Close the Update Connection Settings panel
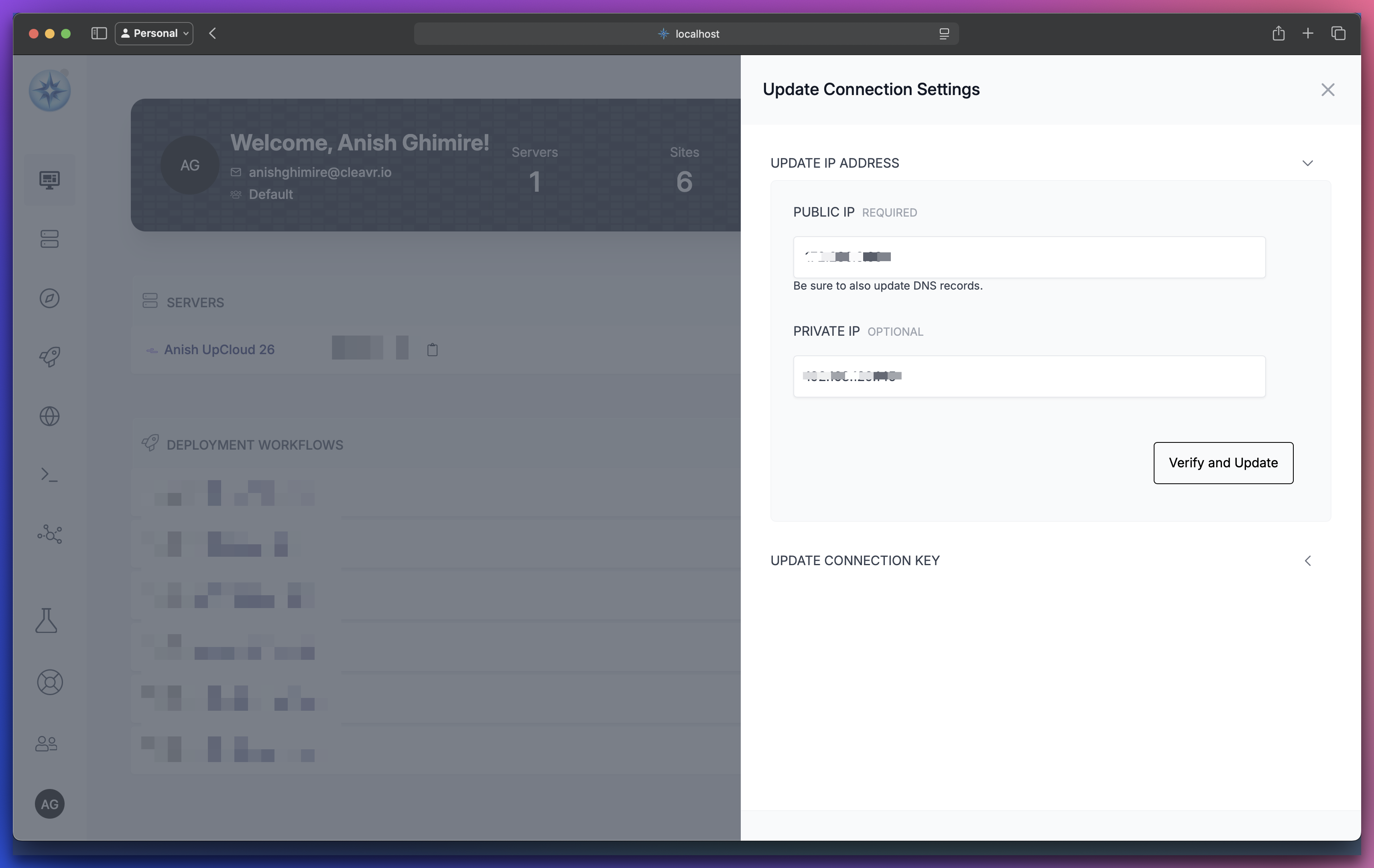Screen dimensions: 1374x868 click(1328, 89)
